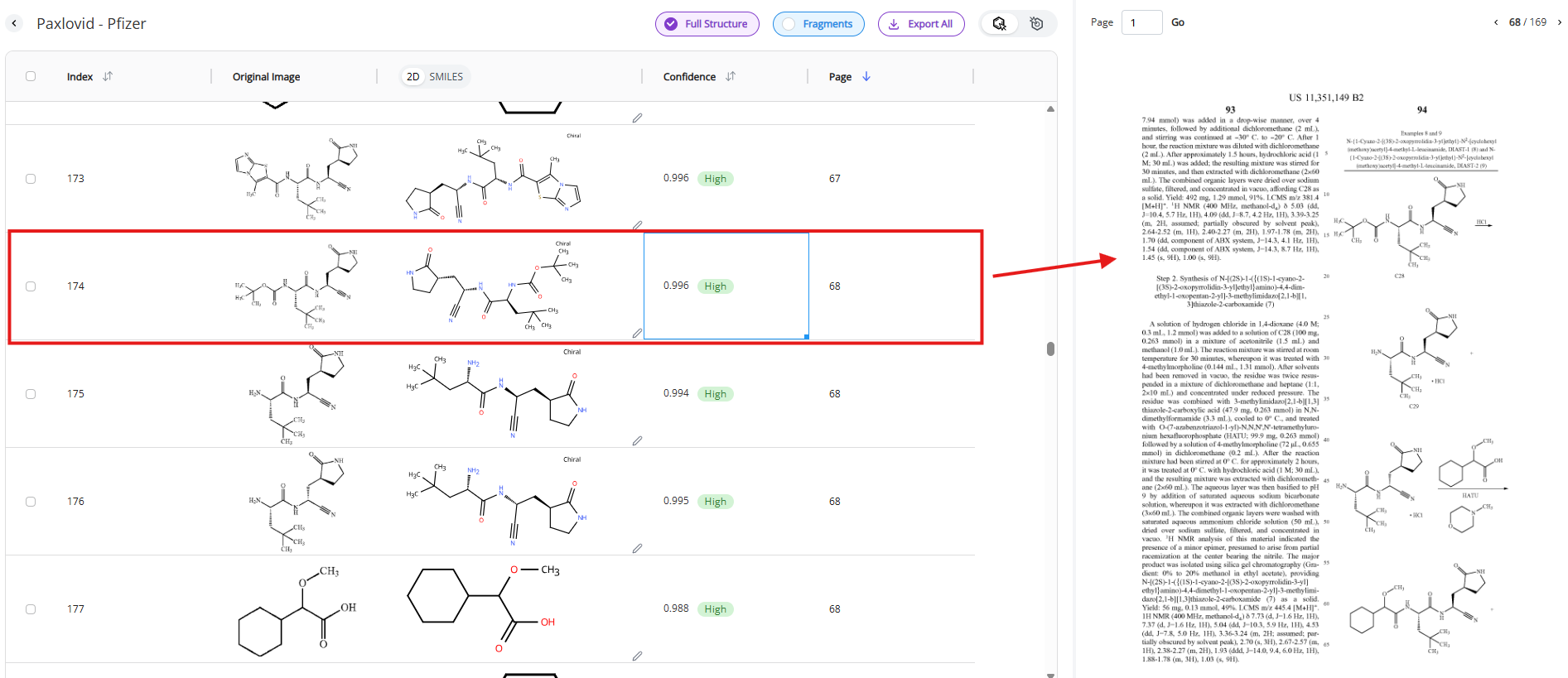Click the High confidence badge in row 173
The height and width of the screenshot is (678, 1568).
tap(715, 179)
